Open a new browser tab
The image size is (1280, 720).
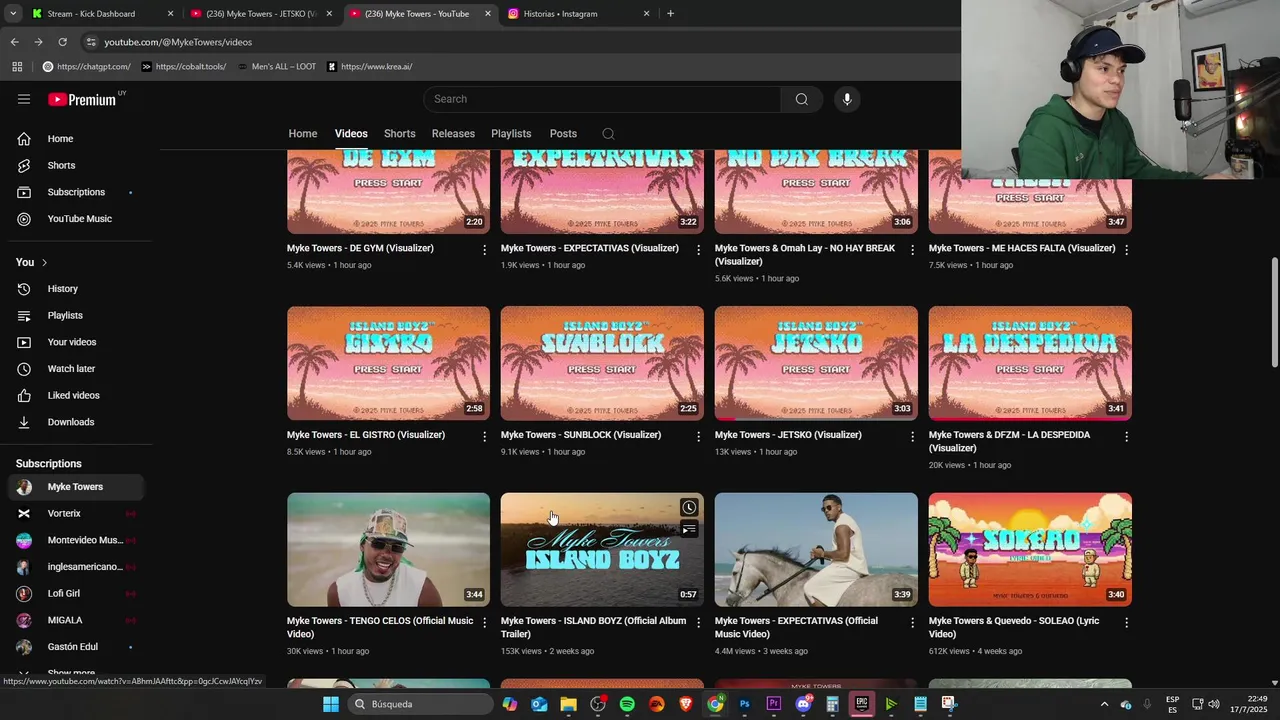coord(670,14)
